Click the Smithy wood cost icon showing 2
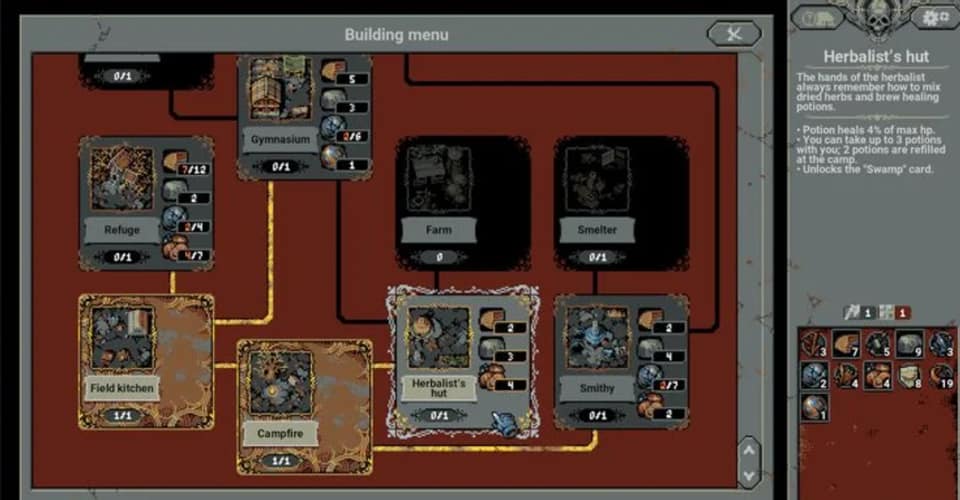The width and height of the screenshot is (960, 500). 650,319
